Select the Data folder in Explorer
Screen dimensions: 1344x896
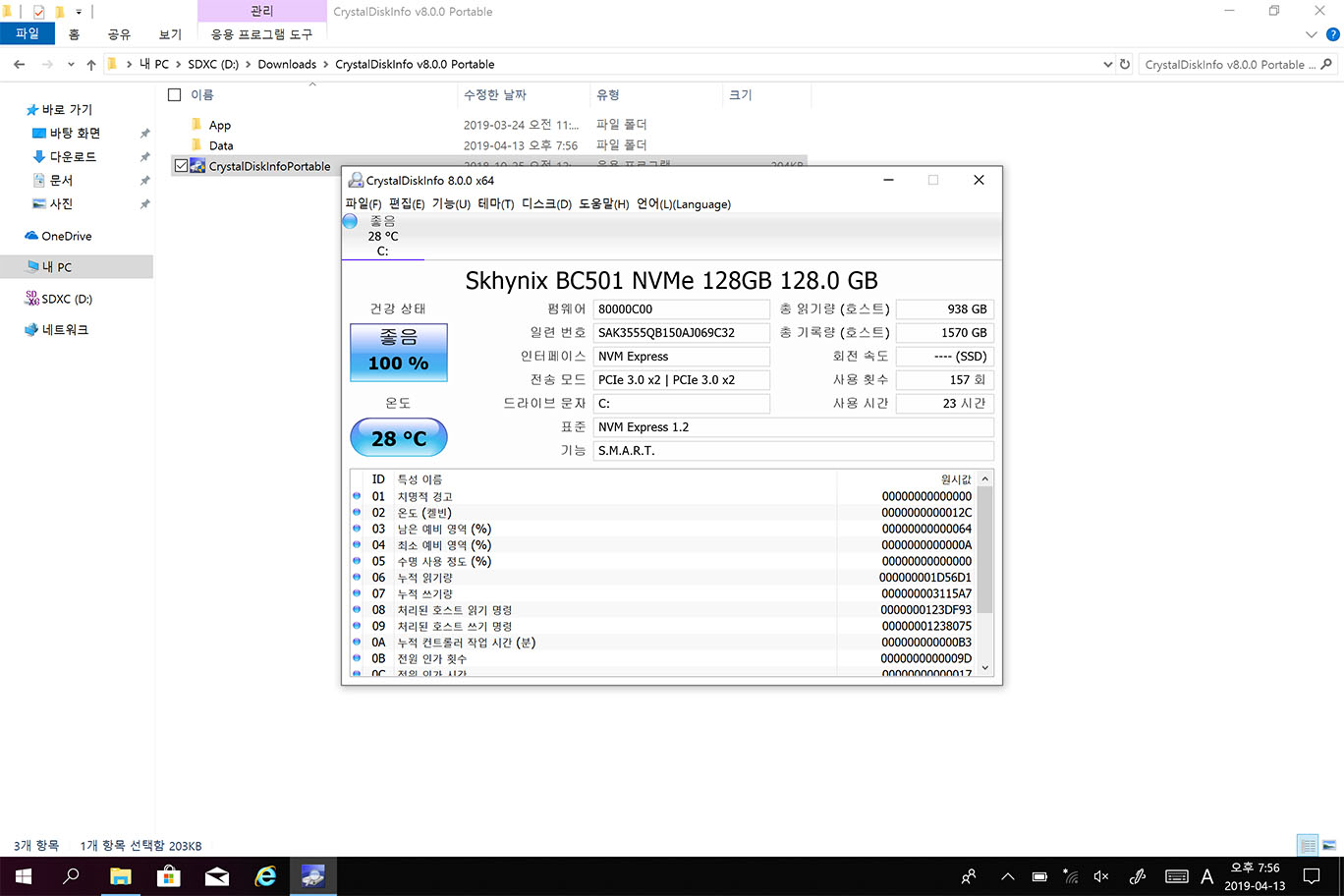click(x=221, y=145)
